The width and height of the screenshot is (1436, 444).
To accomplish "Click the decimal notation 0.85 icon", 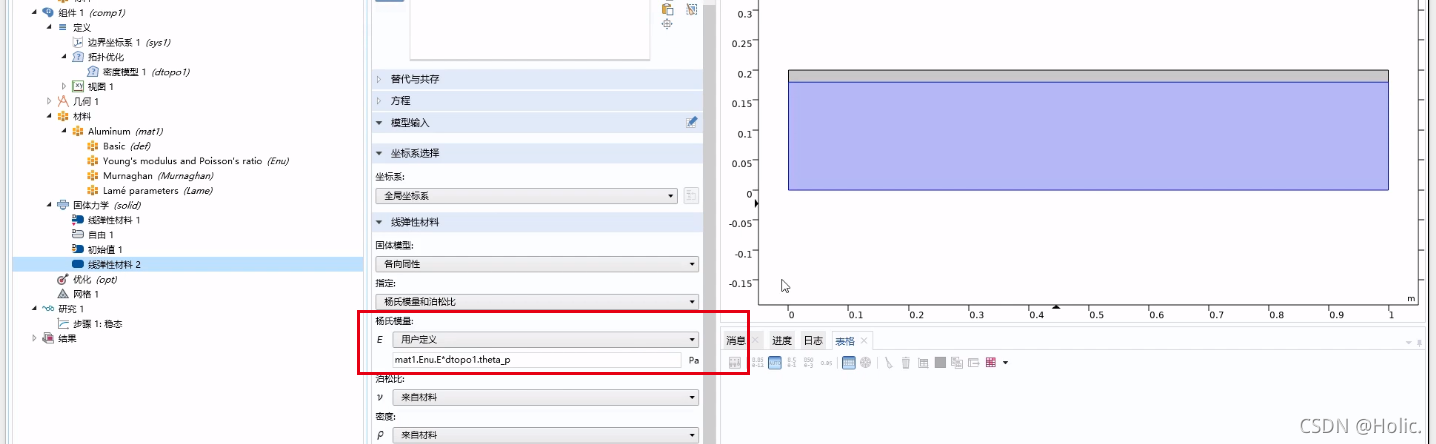I will coord(826,362).
